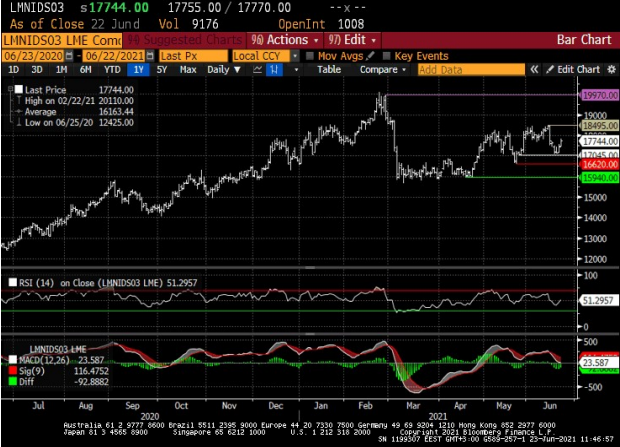620x447 pixels.
Task: Click the Table button
Action: point(329,70)
